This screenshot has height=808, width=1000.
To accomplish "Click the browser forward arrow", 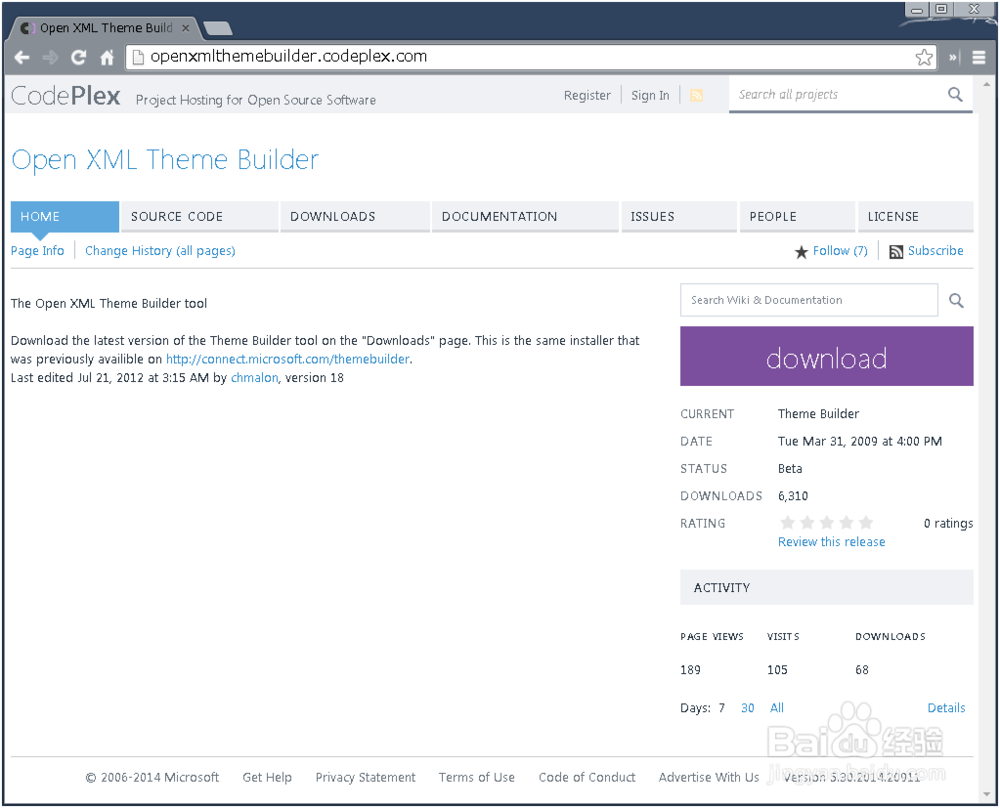I will (50, 57).
